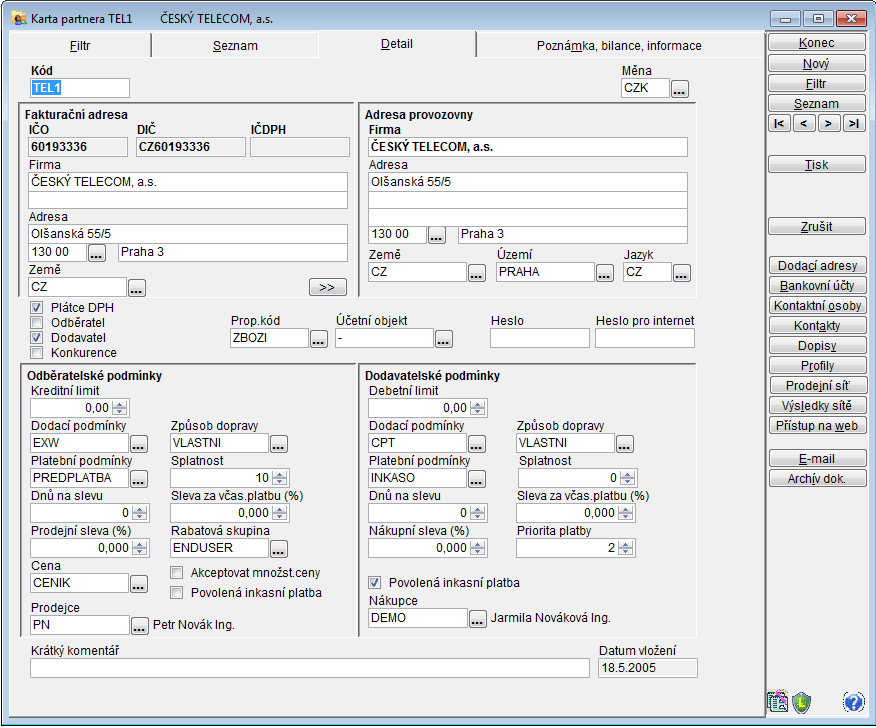Screen dimensions: 876x728
Task: Check Akceptovat množst.ceny option
Action: [x=177, y=573]
